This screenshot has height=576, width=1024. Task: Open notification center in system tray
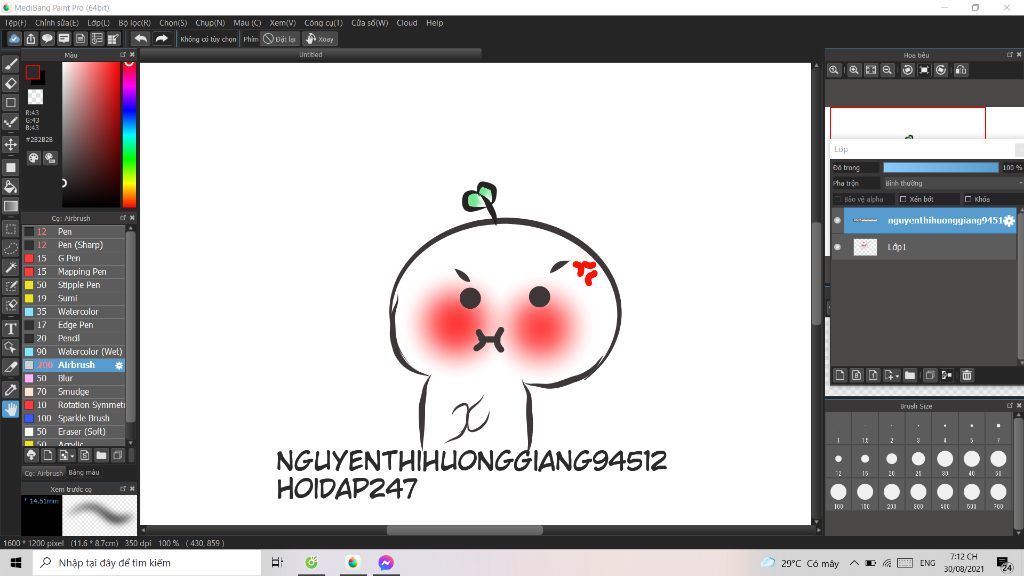(1005, 564)
